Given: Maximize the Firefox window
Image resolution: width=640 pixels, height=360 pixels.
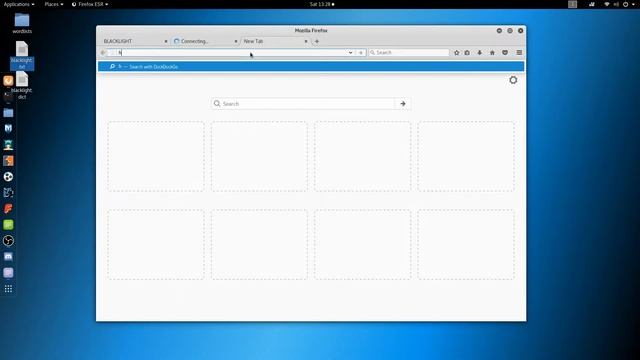Looking at the screenshot, I should click(x=510, y=31).
